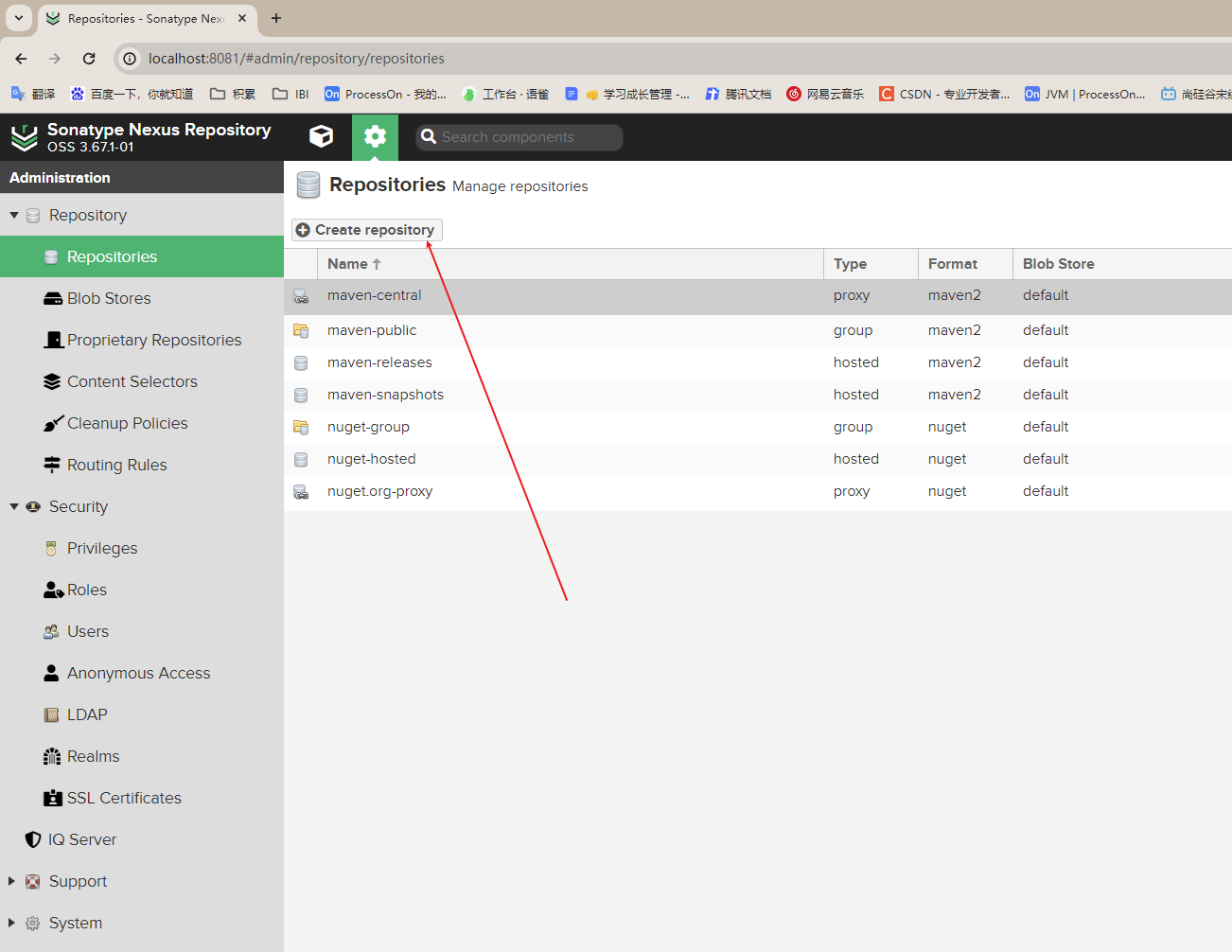
Task: Sort by the Blob Store column header
Action: pyautogui.click(x=1122, y=264)
